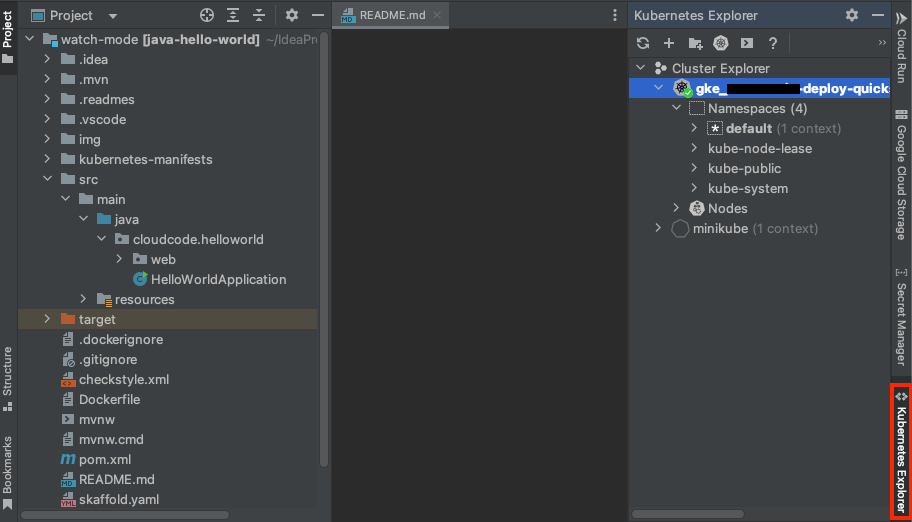The height and width of the screenshot is (522, 912).
Task: Toggle the Structure tool window
Action: pyautogui.click(x=8, y=372)
